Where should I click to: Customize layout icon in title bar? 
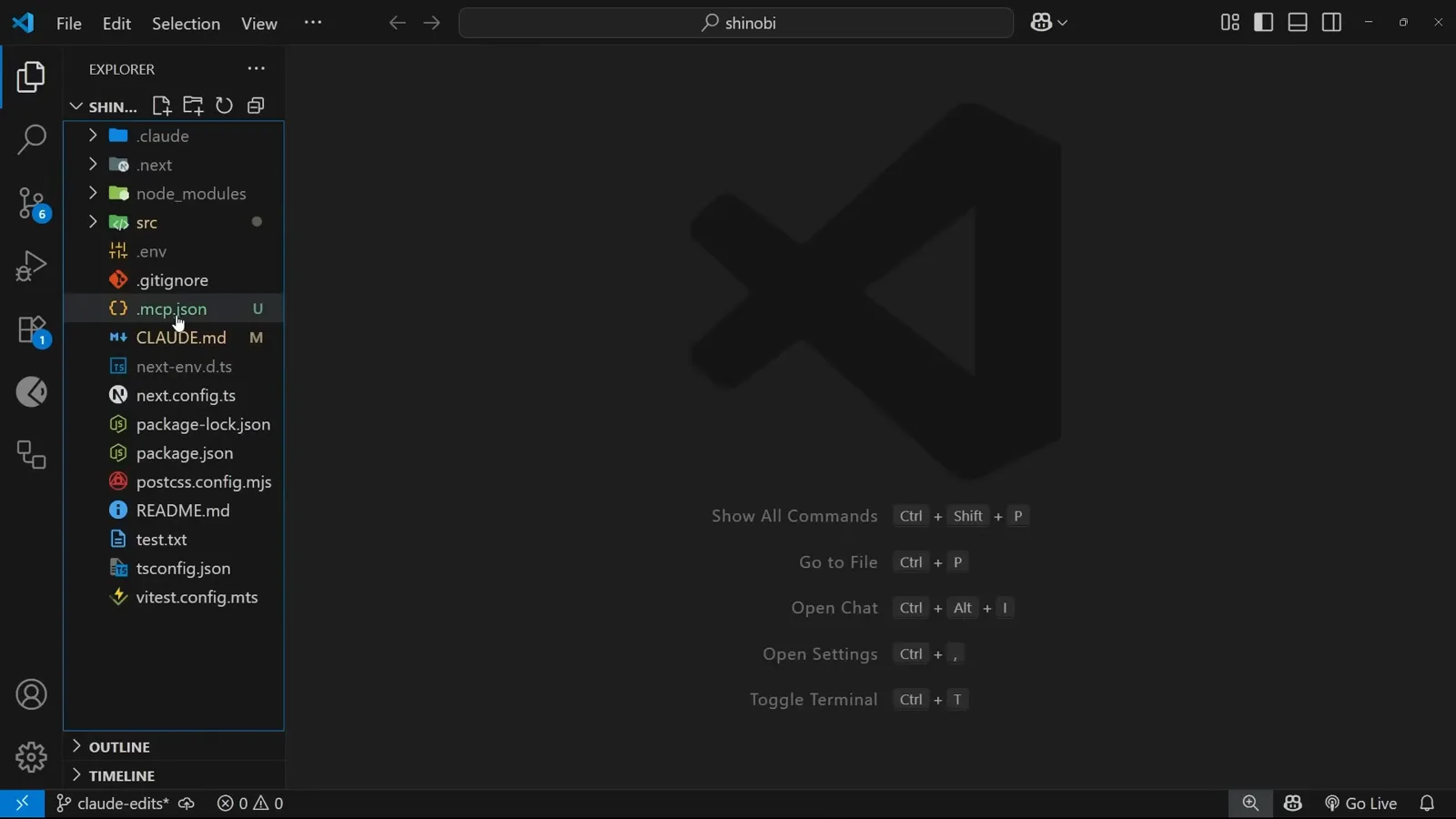point(1229,23)
